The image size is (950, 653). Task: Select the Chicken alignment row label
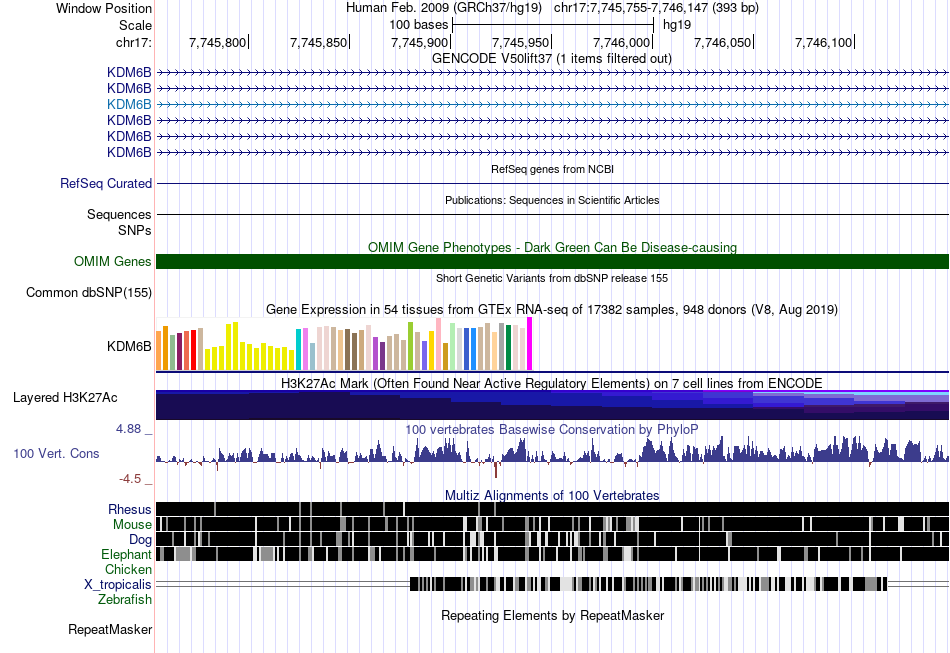click(128, 569)
